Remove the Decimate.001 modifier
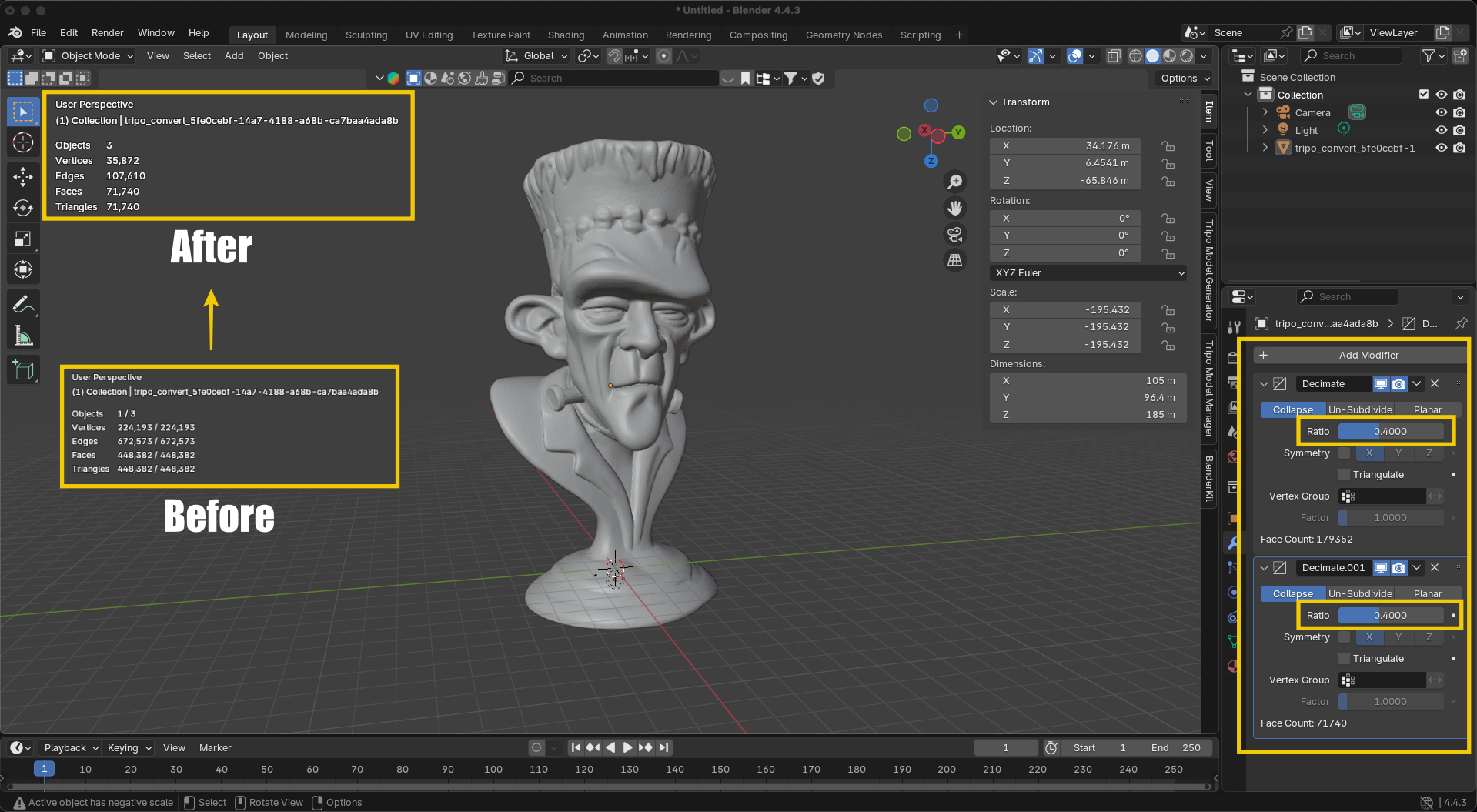This screenshot has width=1477, height=812. [1435, 568]
